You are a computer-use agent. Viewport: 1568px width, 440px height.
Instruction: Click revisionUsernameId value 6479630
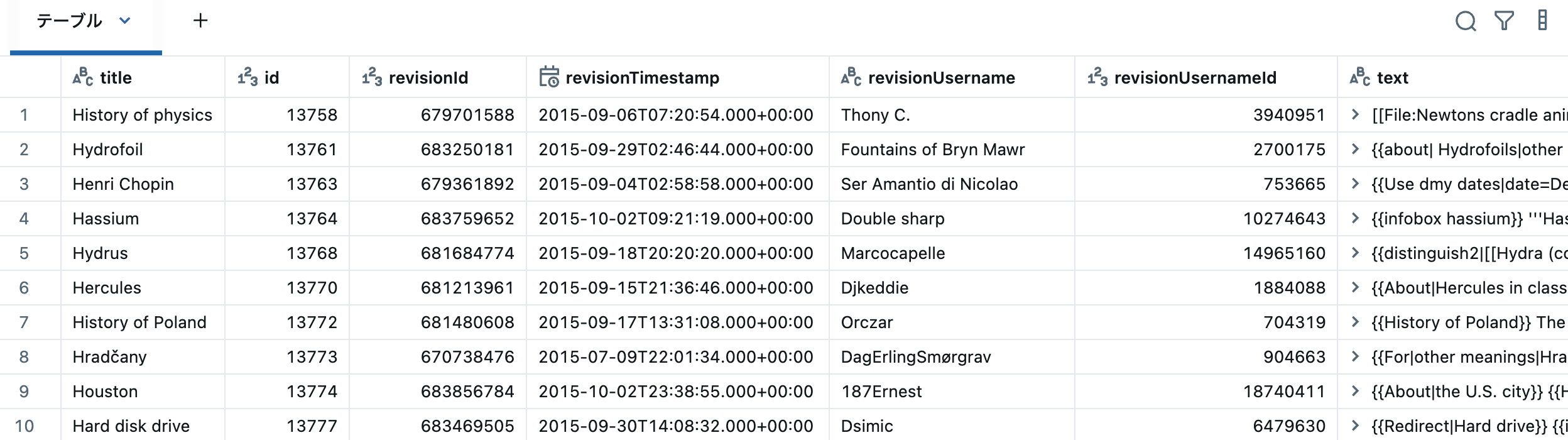click(1289, 426)
